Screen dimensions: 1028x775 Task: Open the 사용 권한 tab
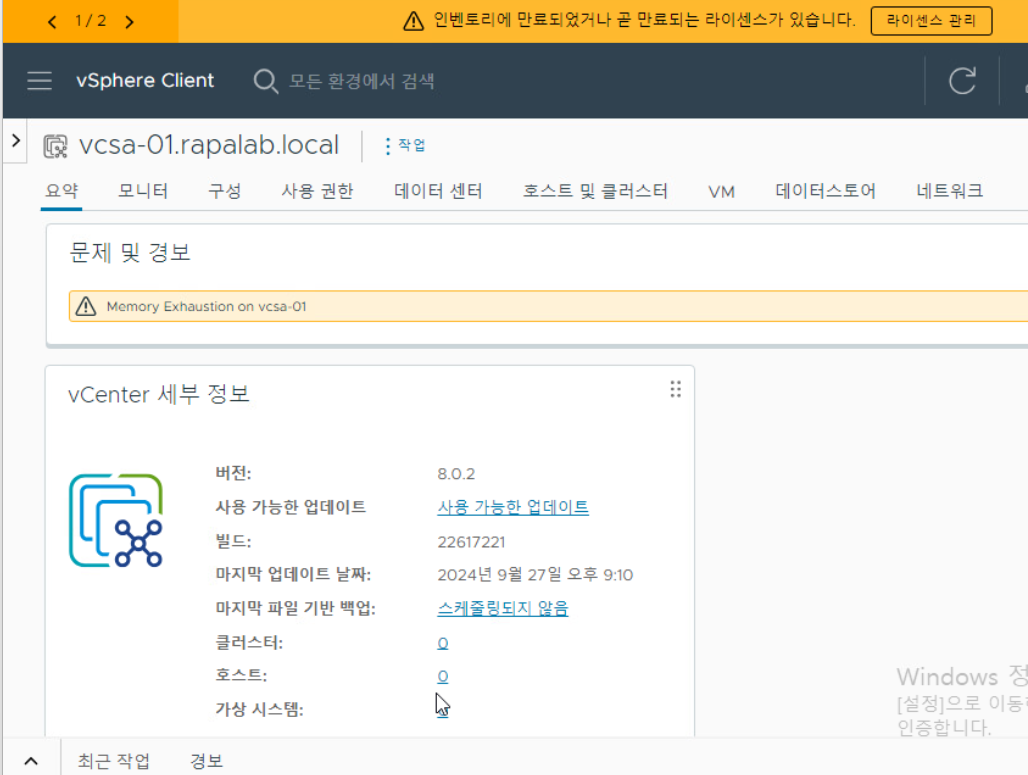(317, 191)
